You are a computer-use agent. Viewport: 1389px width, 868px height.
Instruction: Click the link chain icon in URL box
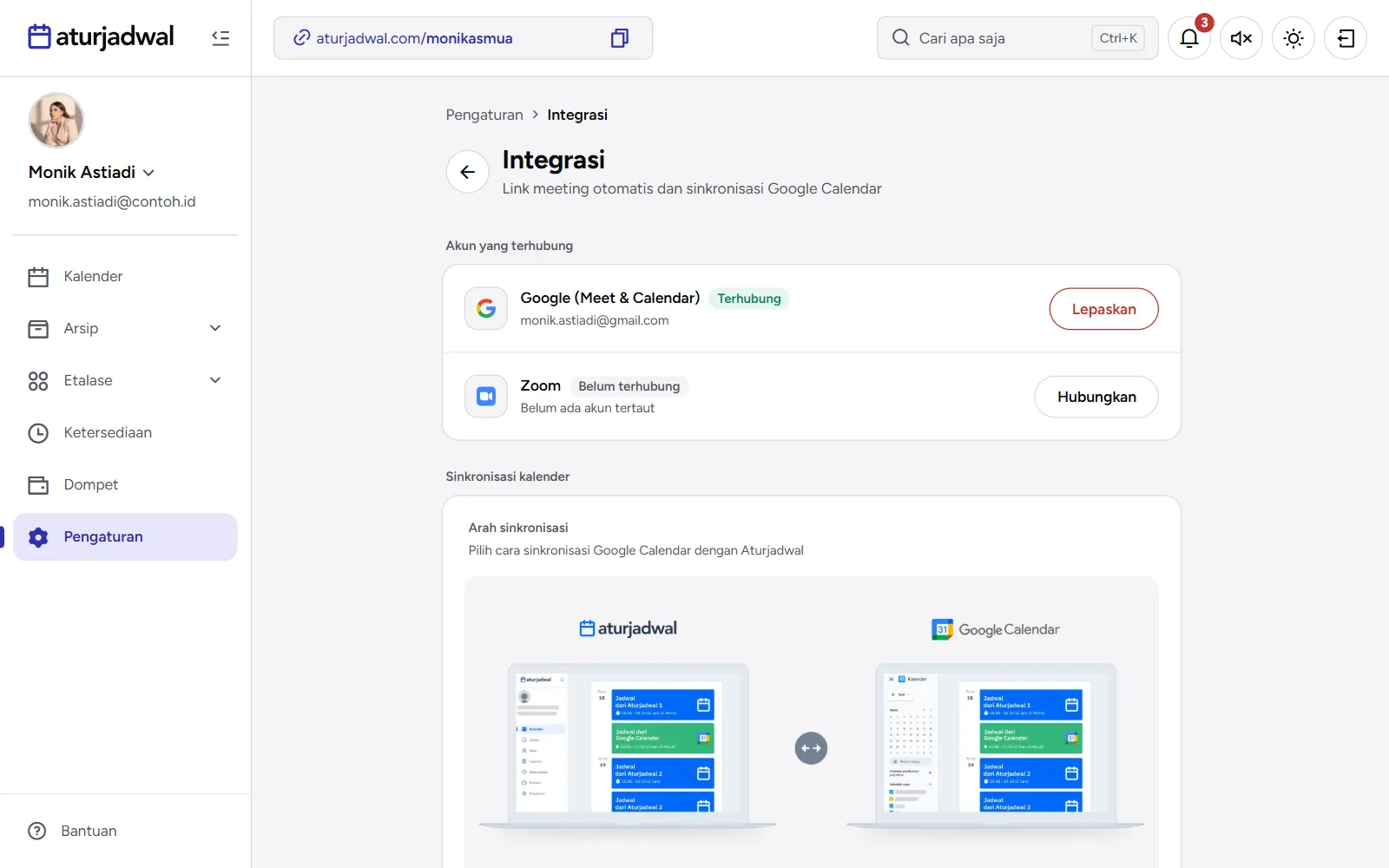point(301,38)
